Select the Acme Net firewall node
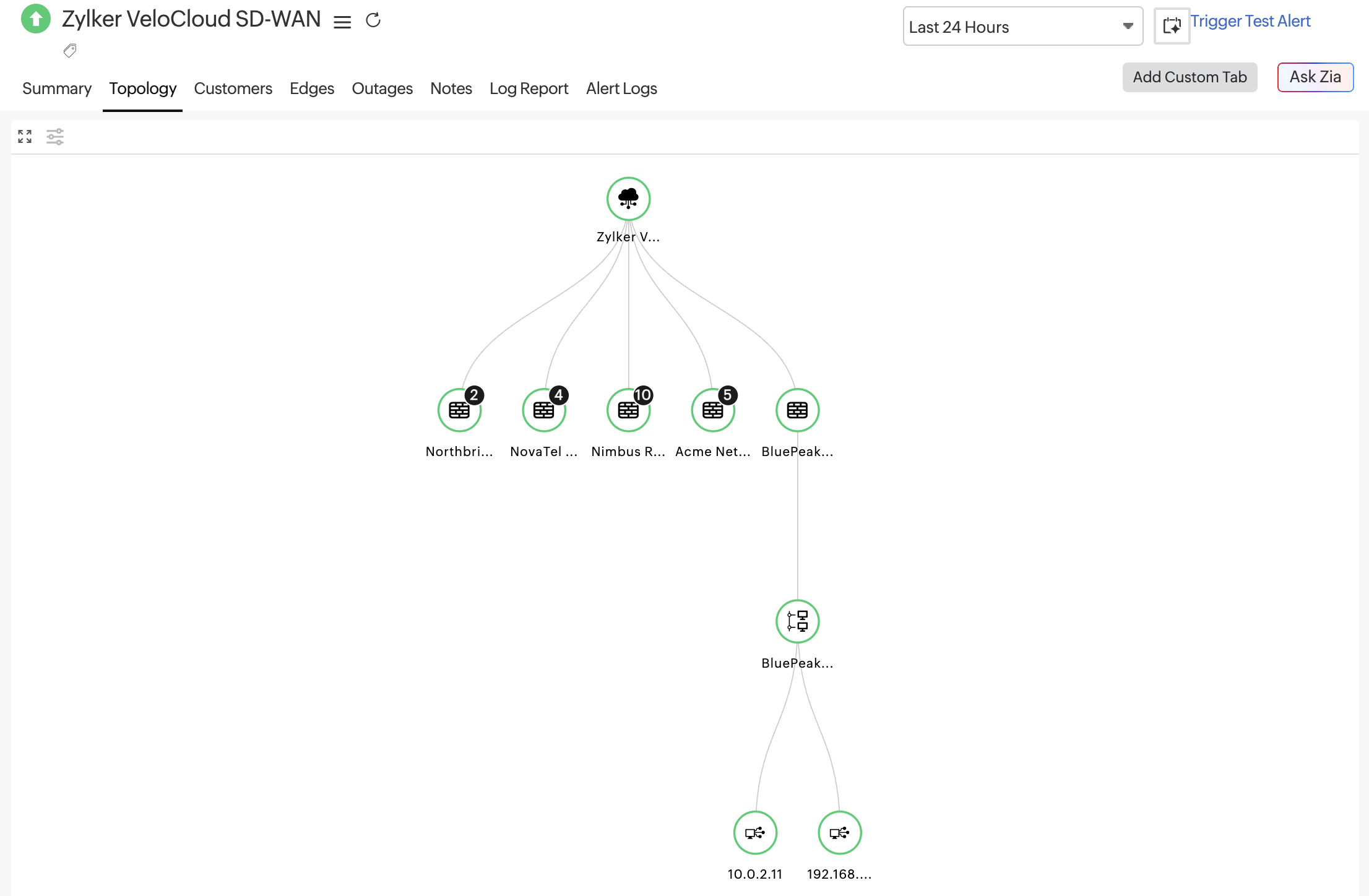1369x896 pixels. (712, 410)
